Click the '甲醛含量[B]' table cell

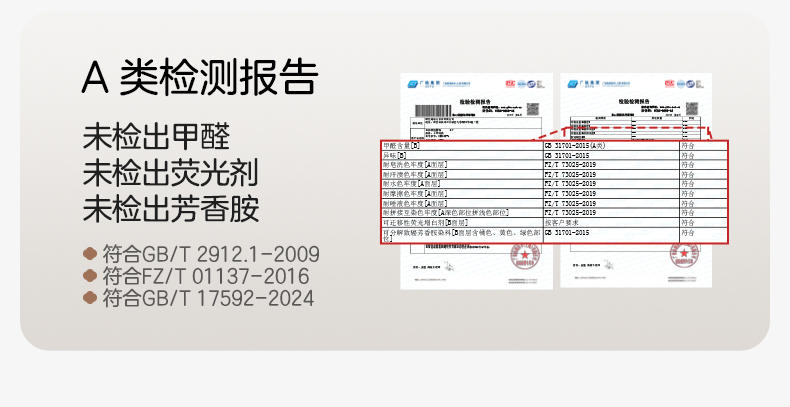(x=462, y=146)
